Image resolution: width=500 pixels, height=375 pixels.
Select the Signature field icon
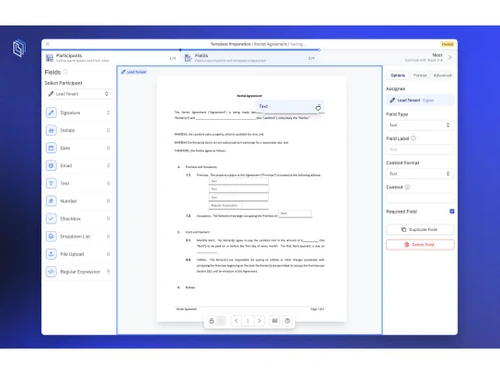point(51,113)
